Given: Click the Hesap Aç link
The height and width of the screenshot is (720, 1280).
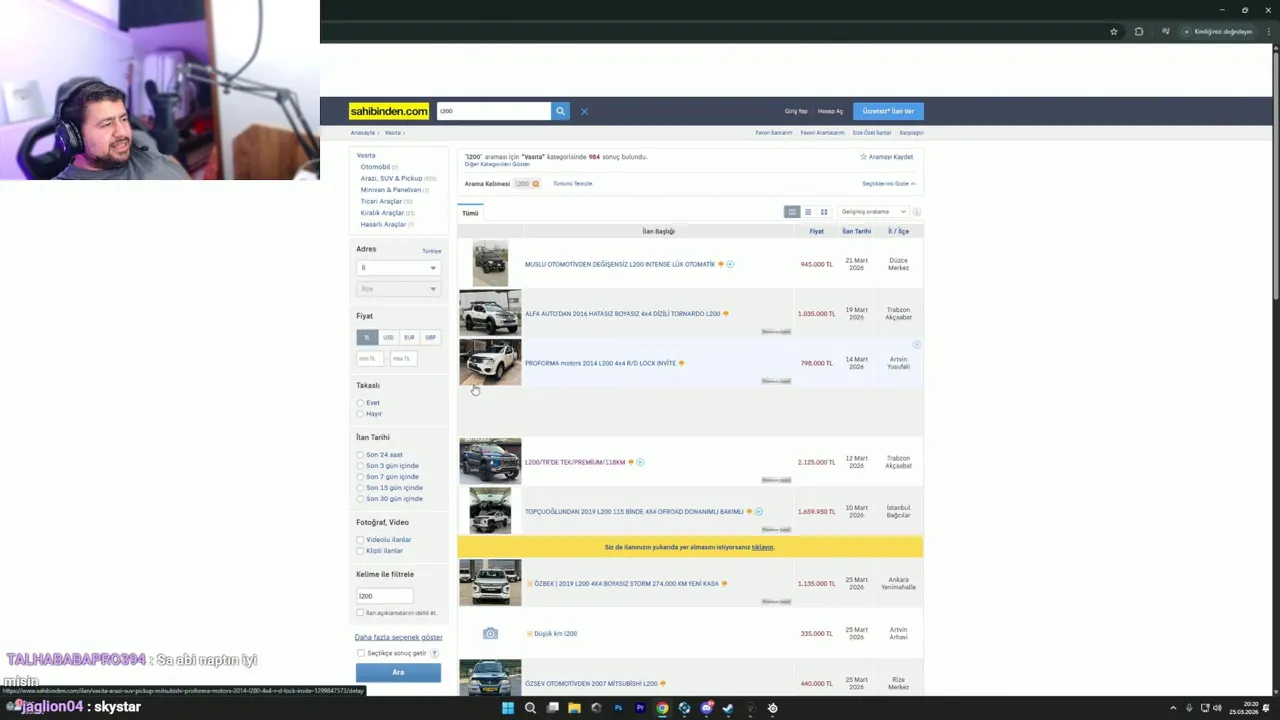Looking at the screenshot, I should (x=830, y=111).
